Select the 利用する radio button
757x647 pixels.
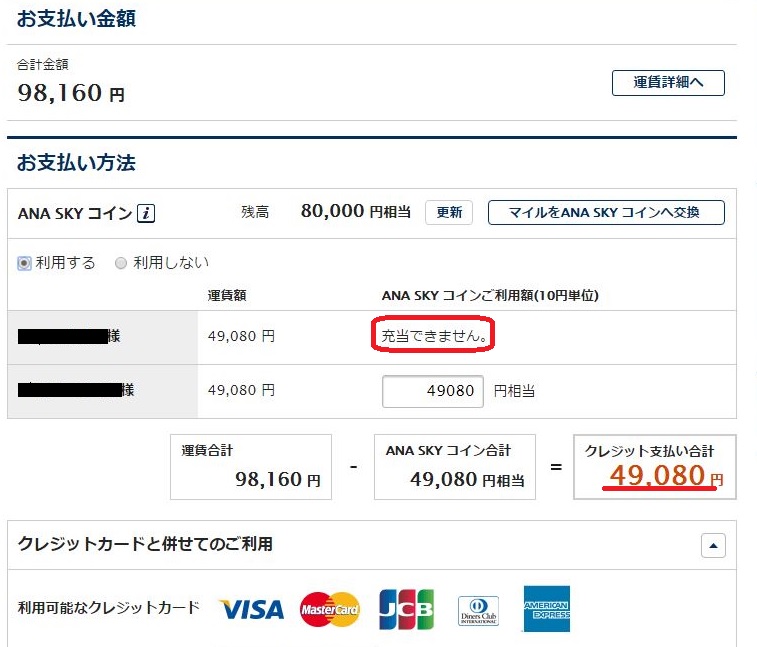[x=24, y=263]
